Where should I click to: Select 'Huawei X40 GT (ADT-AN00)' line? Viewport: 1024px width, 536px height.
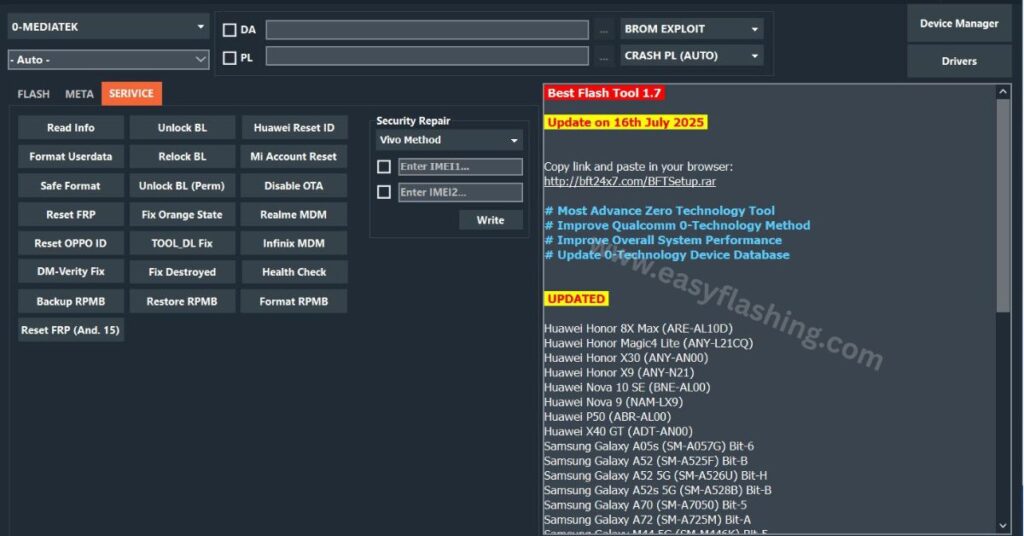[x=618, y=432]
